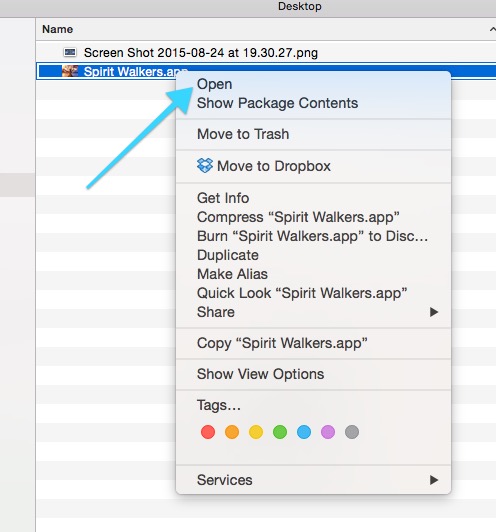Viewport: 496px width, 532px height.
Task: Apply the purple tag color
Action: coord(328,432)
